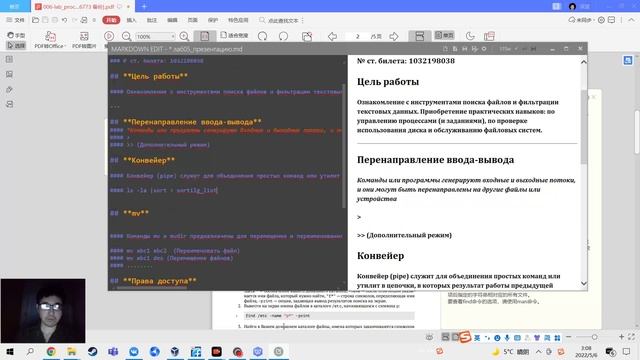The width and height of the screenshot is (640, 360).
Task: Click the play slideshow circle icon
Action: pyautogui.click(x=109, y=36)
